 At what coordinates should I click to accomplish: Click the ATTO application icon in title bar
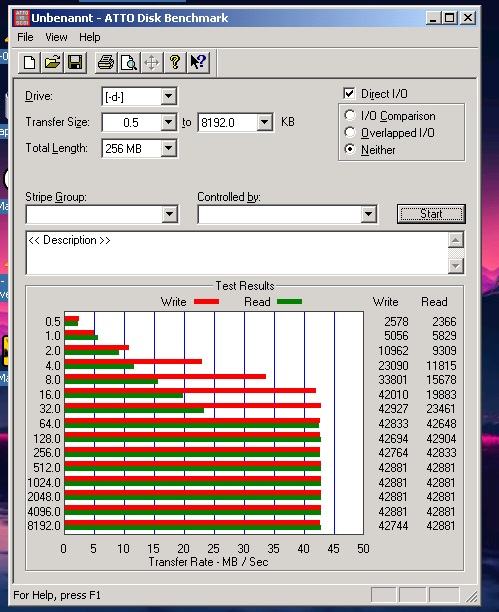click(x=21, y=18)
